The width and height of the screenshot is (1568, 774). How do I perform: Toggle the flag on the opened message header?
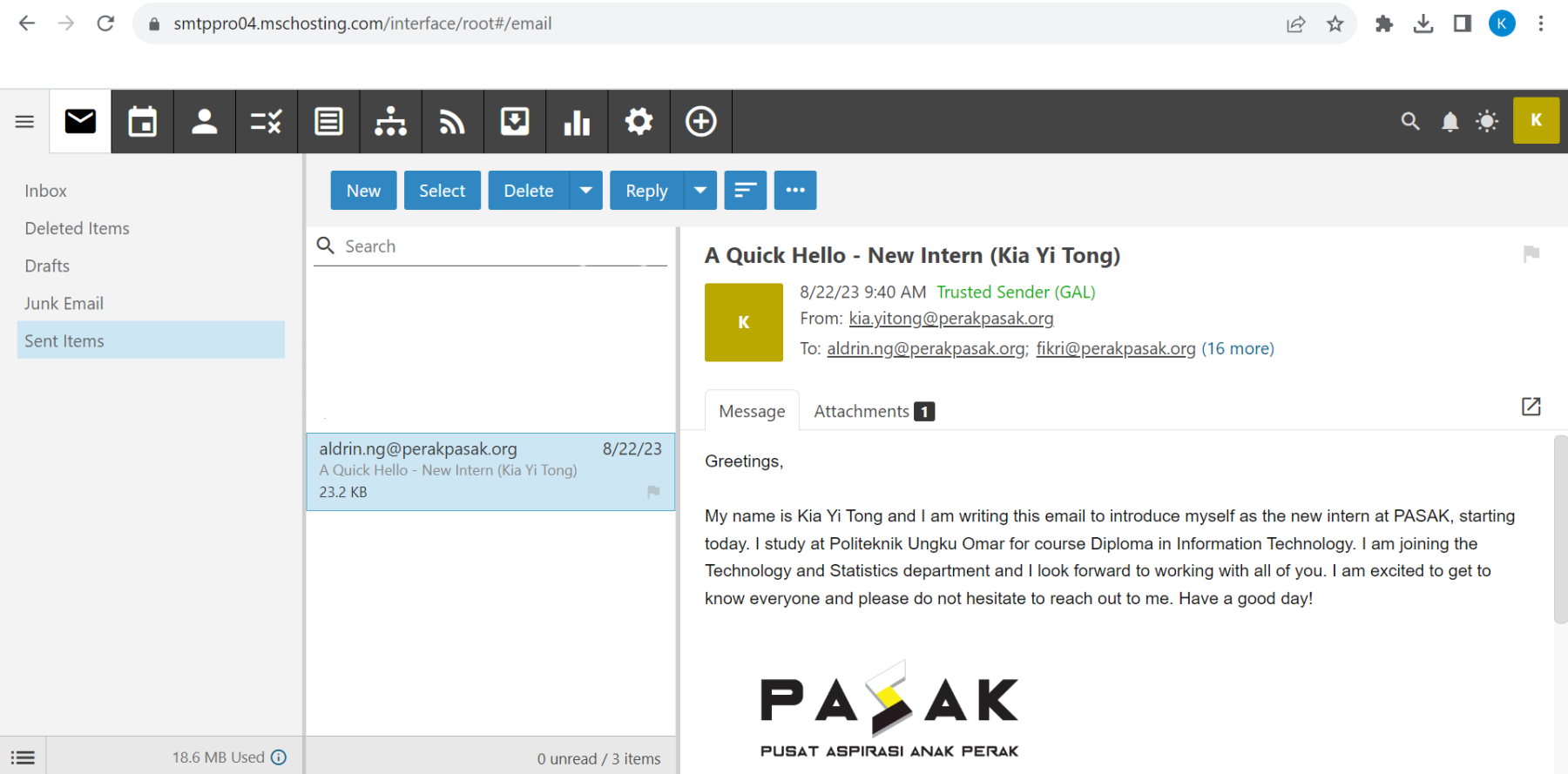pos(1531,254)
